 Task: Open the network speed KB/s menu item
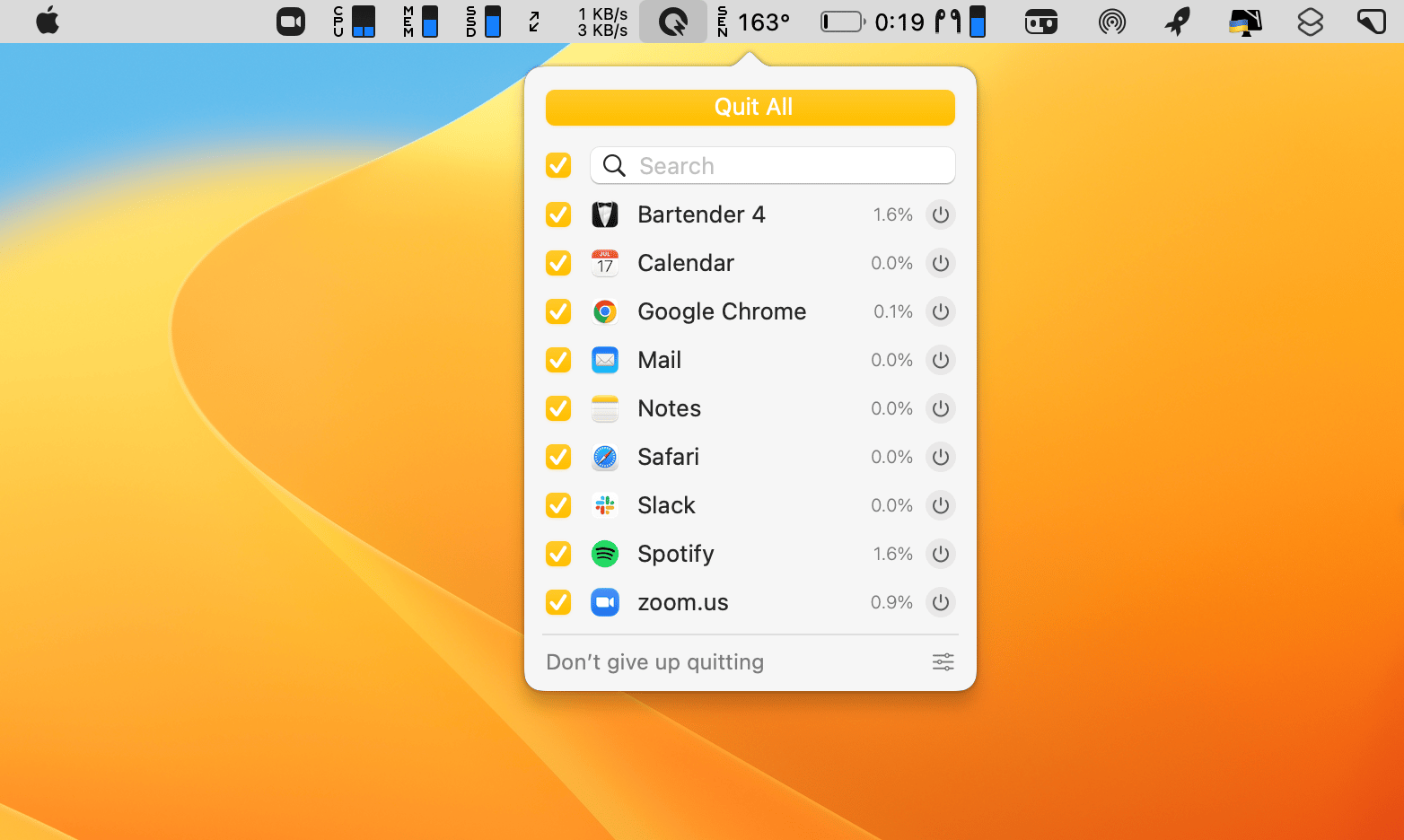602,22
